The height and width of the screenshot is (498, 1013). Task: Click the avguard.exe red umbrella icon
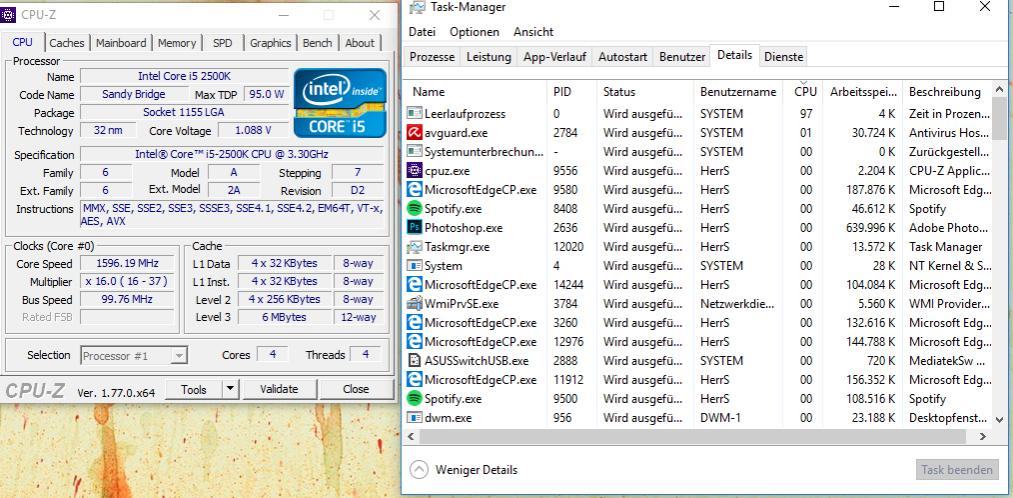coord(414,133)
